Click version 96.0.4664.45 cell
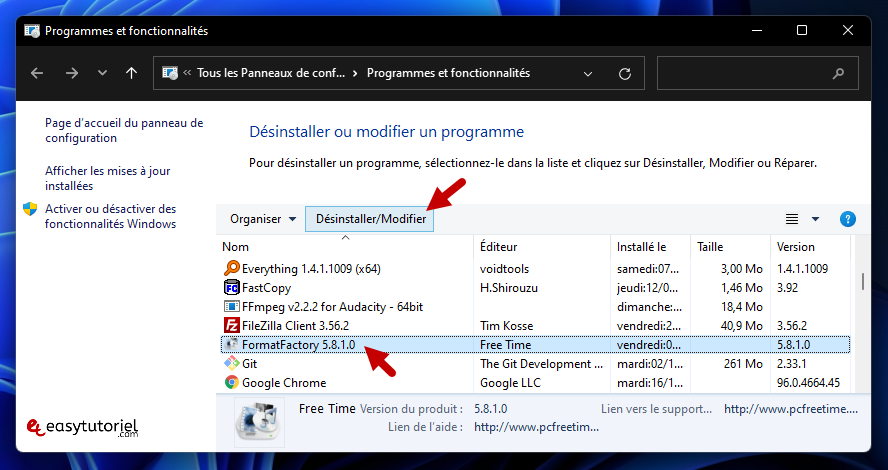Viewport: 888px width, 470px height. [808, 383]
